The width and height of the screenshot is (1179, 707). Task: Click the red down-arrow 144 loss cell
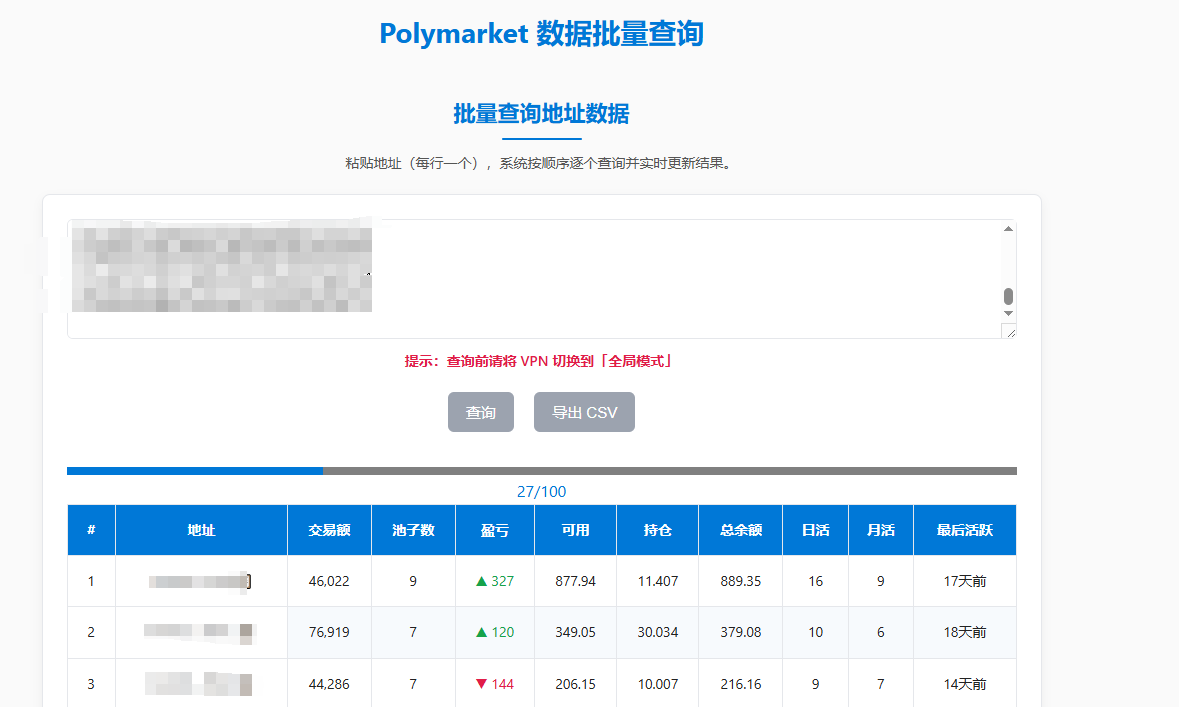tap(495, 684)
